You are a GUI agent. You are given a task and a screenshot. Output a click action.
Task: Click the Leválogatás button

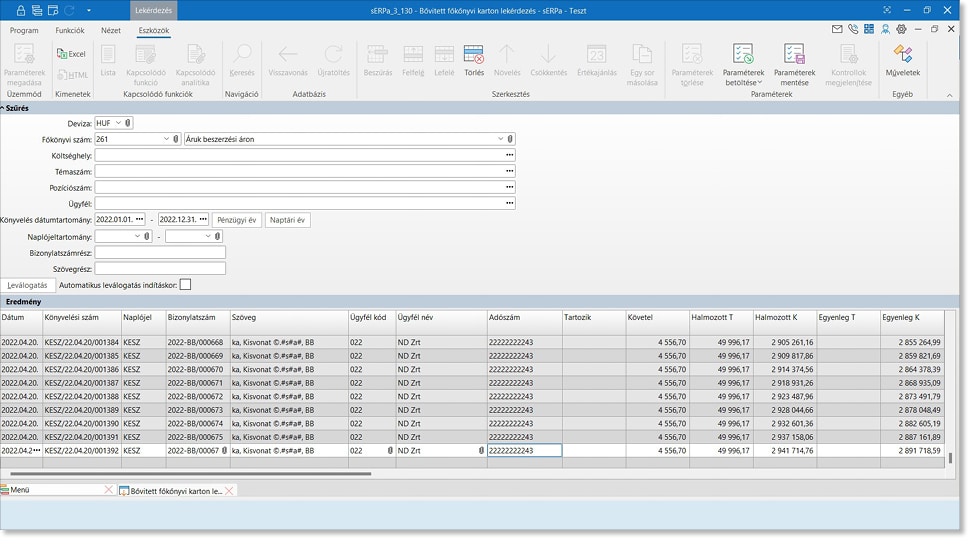(27, 285)
